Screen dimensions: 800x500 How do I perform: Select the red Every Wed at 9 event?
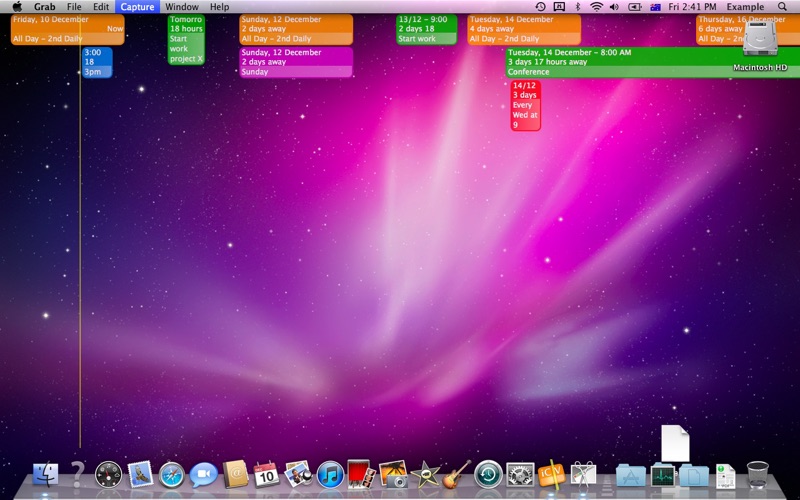click(526, 105)
